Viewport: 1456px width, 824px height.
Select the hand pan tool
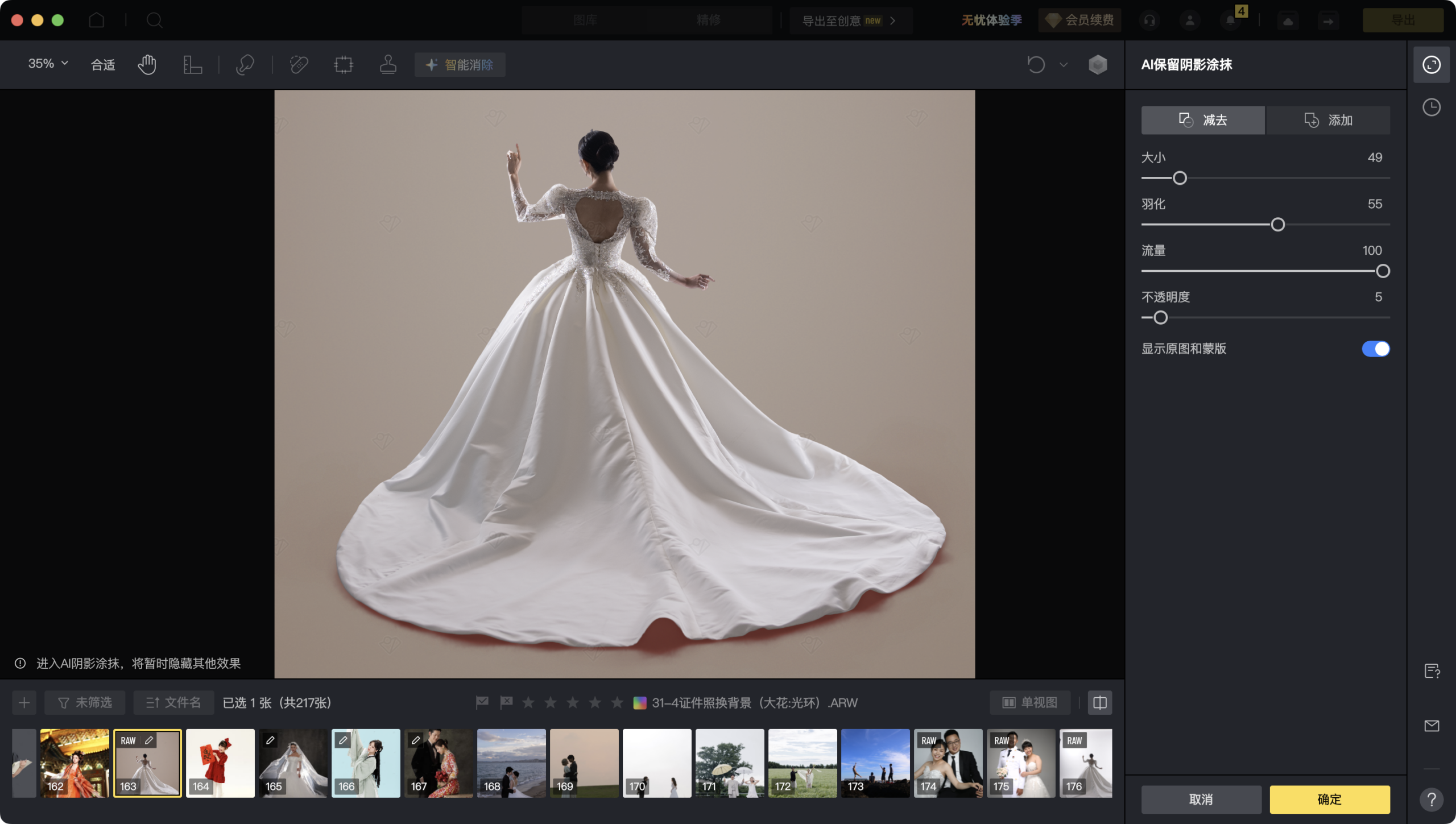coord(147,64)
